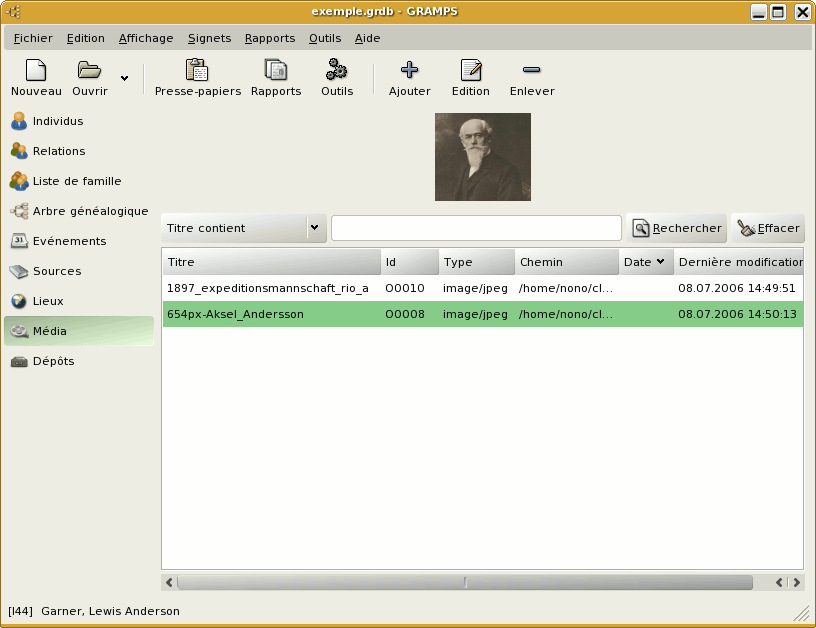Click the Date column sort arrow
The image size is (816, 628).
[x=660, y=262]
